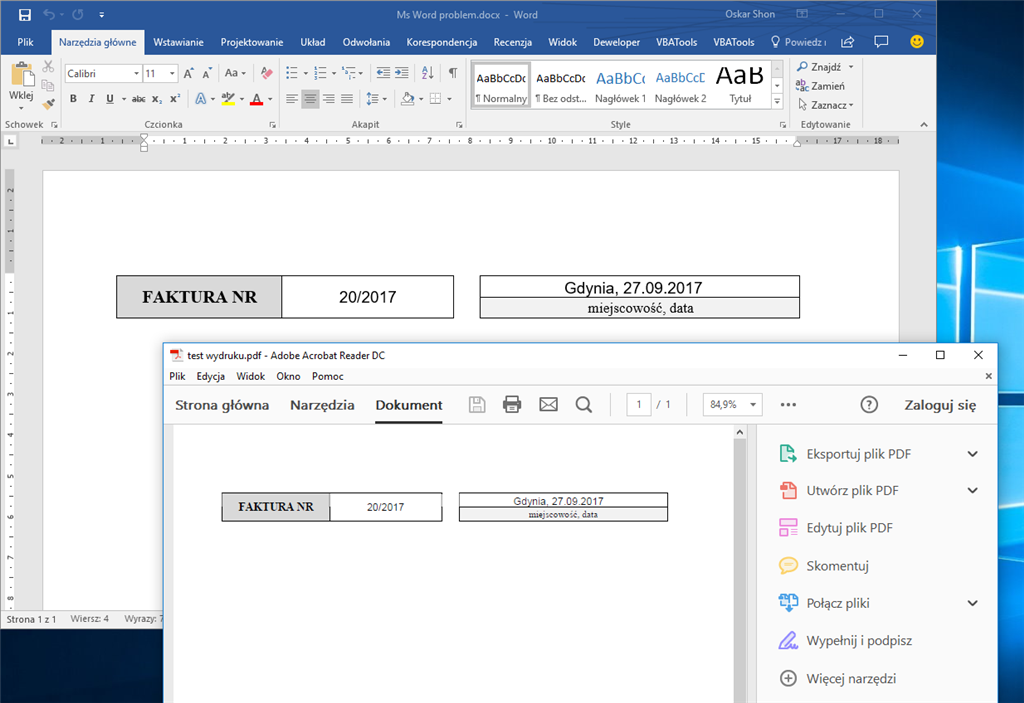Toggle bold formatting
This screenshot has width=1024, height=703.
(73, 99)
